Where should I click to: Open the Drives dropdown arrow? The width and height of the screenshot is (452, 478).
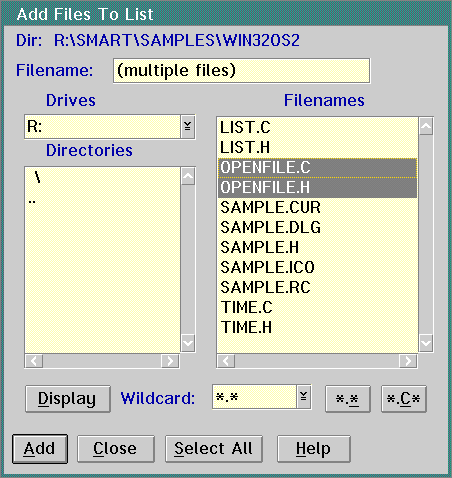pyautogui.click(x=188, y=127)
